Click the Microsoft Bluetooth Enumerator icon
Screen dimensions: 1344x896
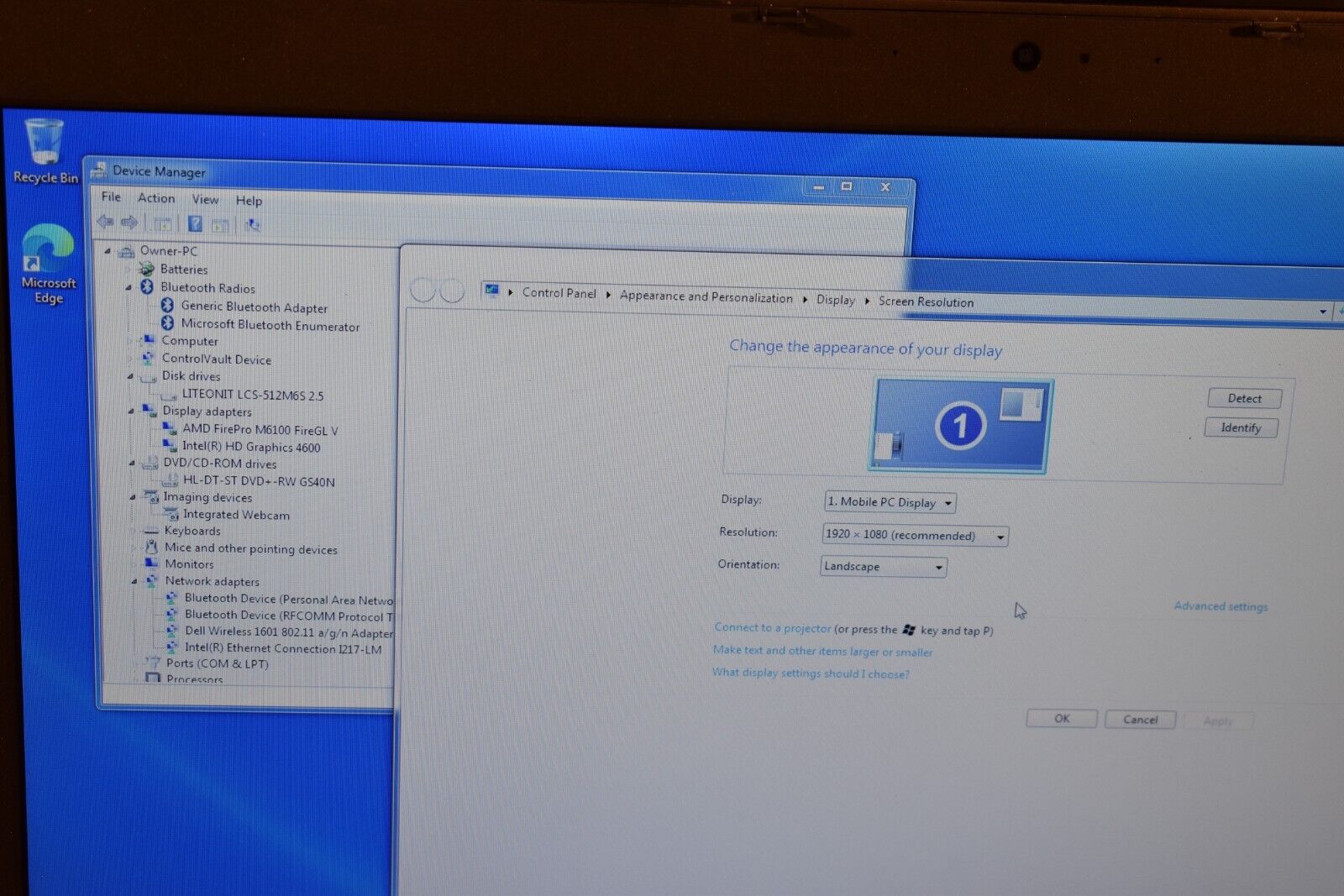(x=167, y=323)
